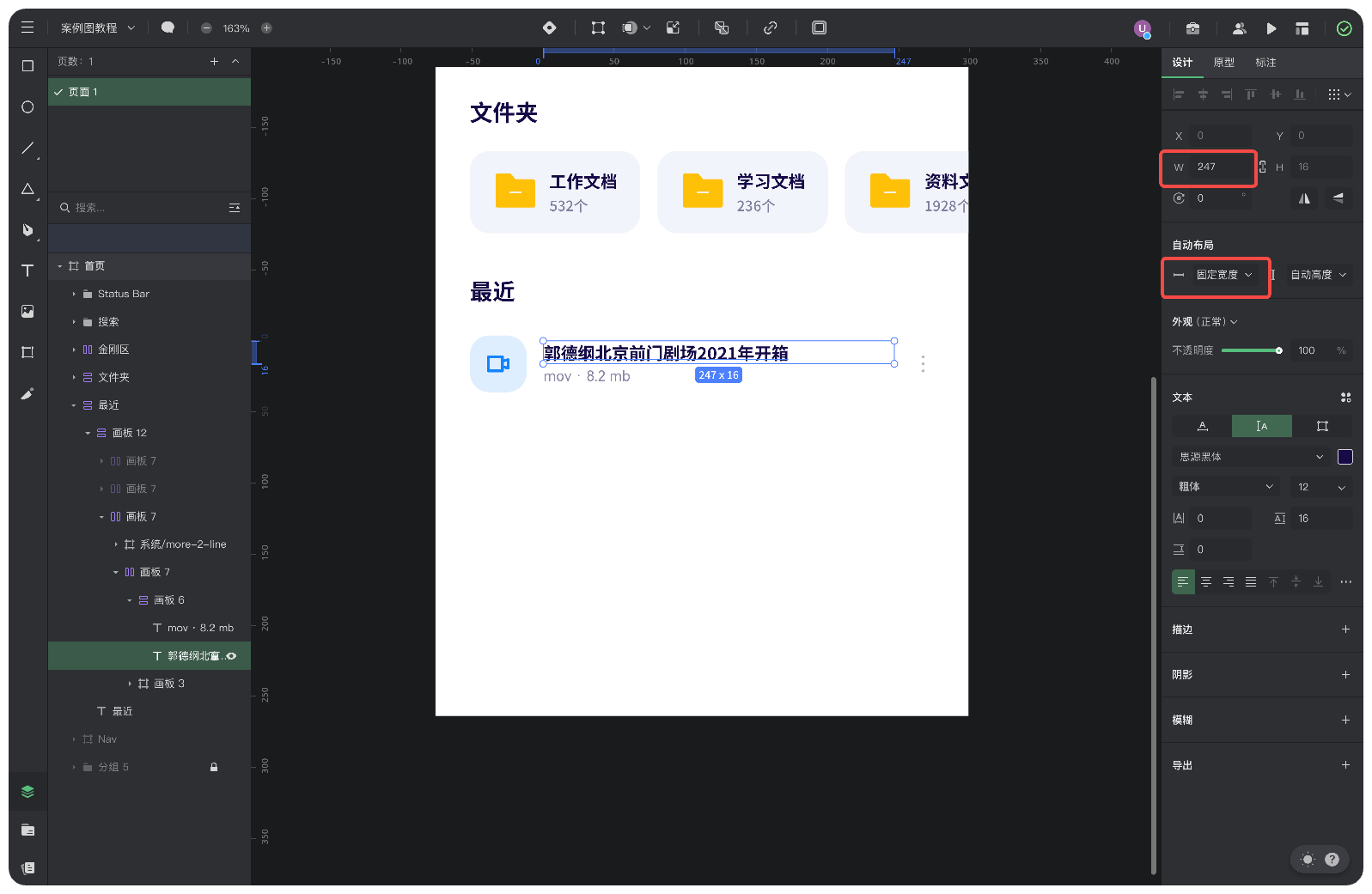Open the bottom sidebar document icon

tap(27, 868)
